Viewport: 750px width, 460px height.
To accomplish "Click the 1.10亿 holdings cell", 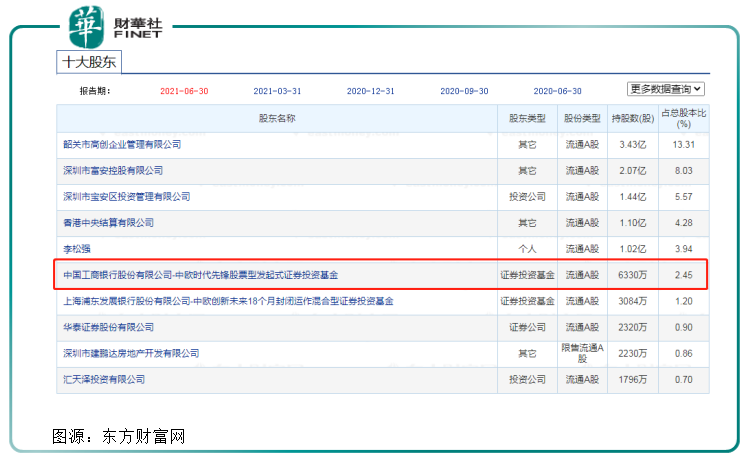I will coord(633,223).
